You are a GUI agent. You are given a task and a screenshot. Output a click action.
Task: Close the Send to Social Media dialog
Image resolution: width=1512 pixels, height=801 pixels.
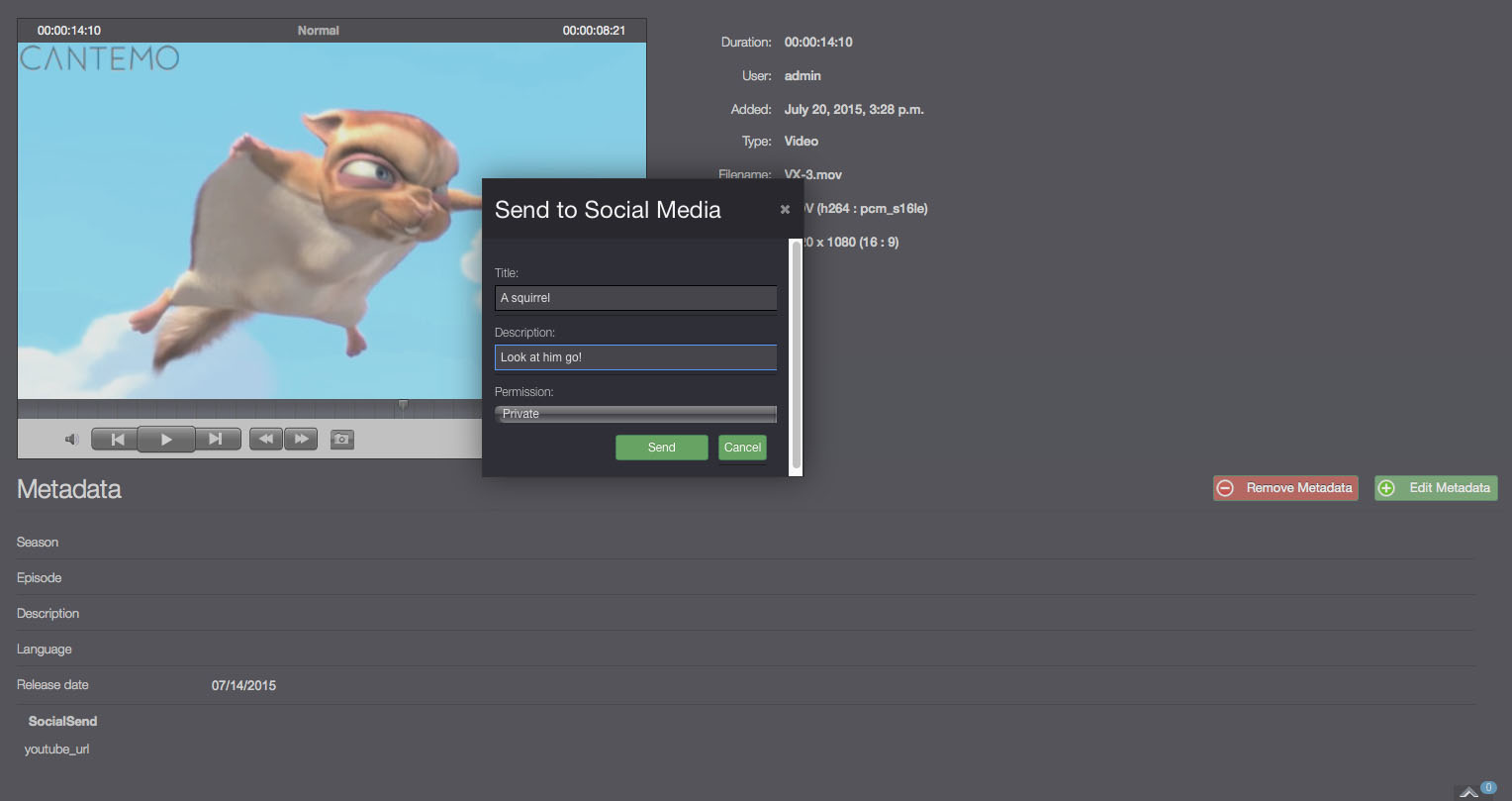(785, 210)
